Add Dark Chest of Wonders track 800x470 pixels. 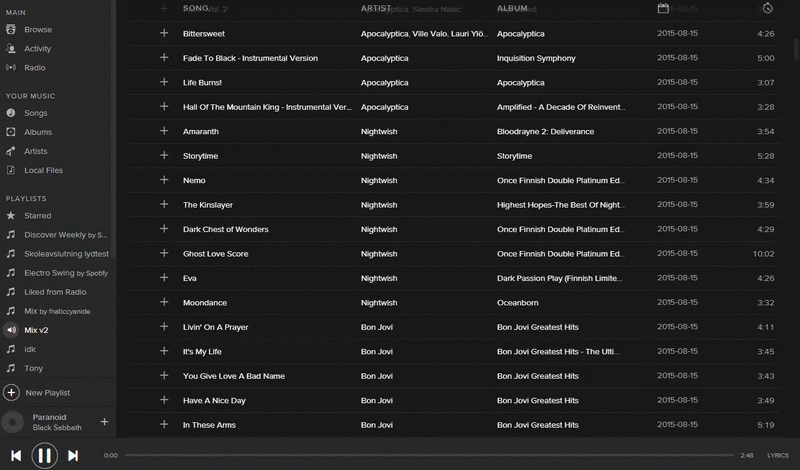164,229
